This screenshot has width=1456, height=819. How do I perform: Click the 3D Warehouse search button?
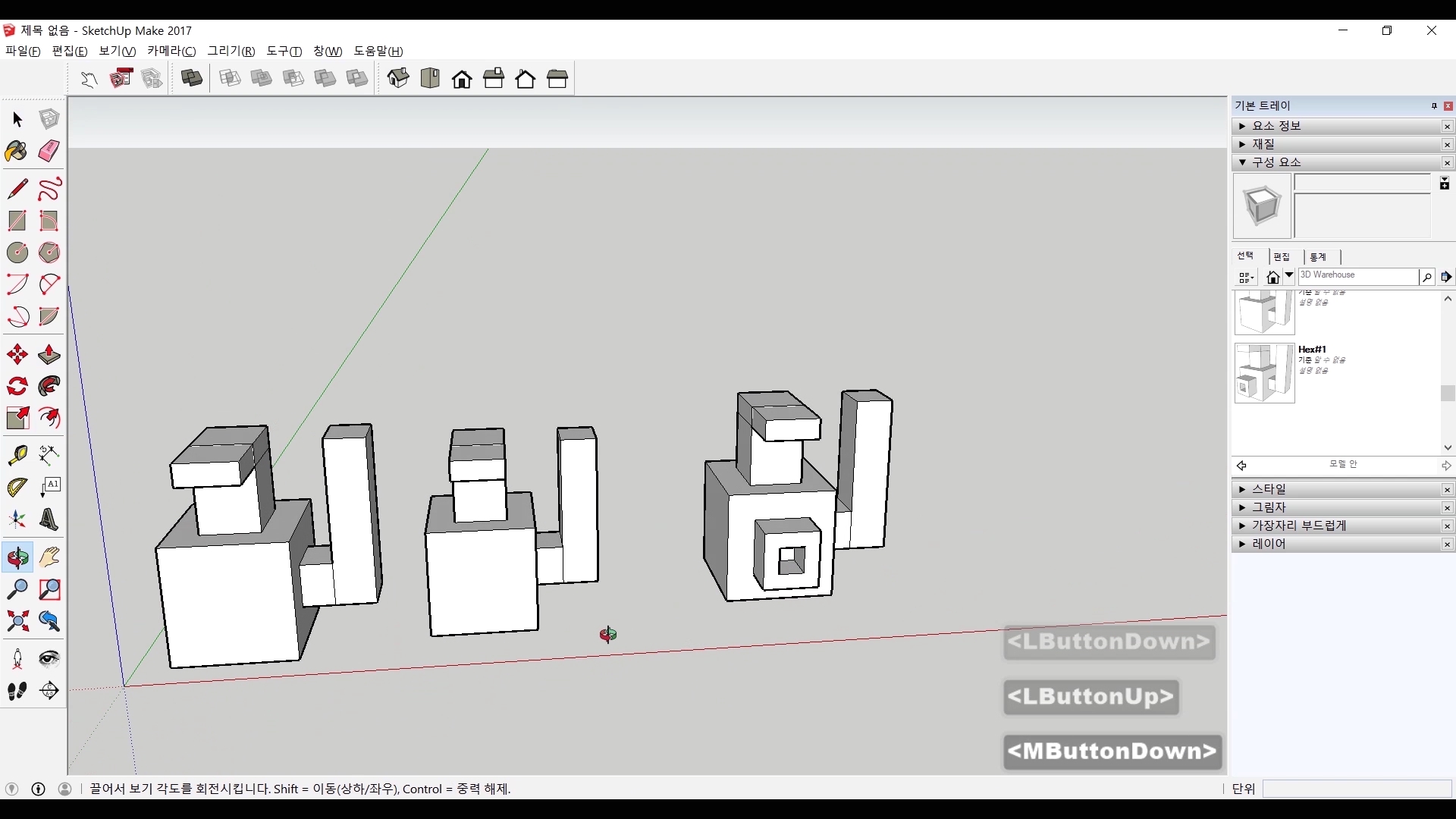click(1426, 278)
